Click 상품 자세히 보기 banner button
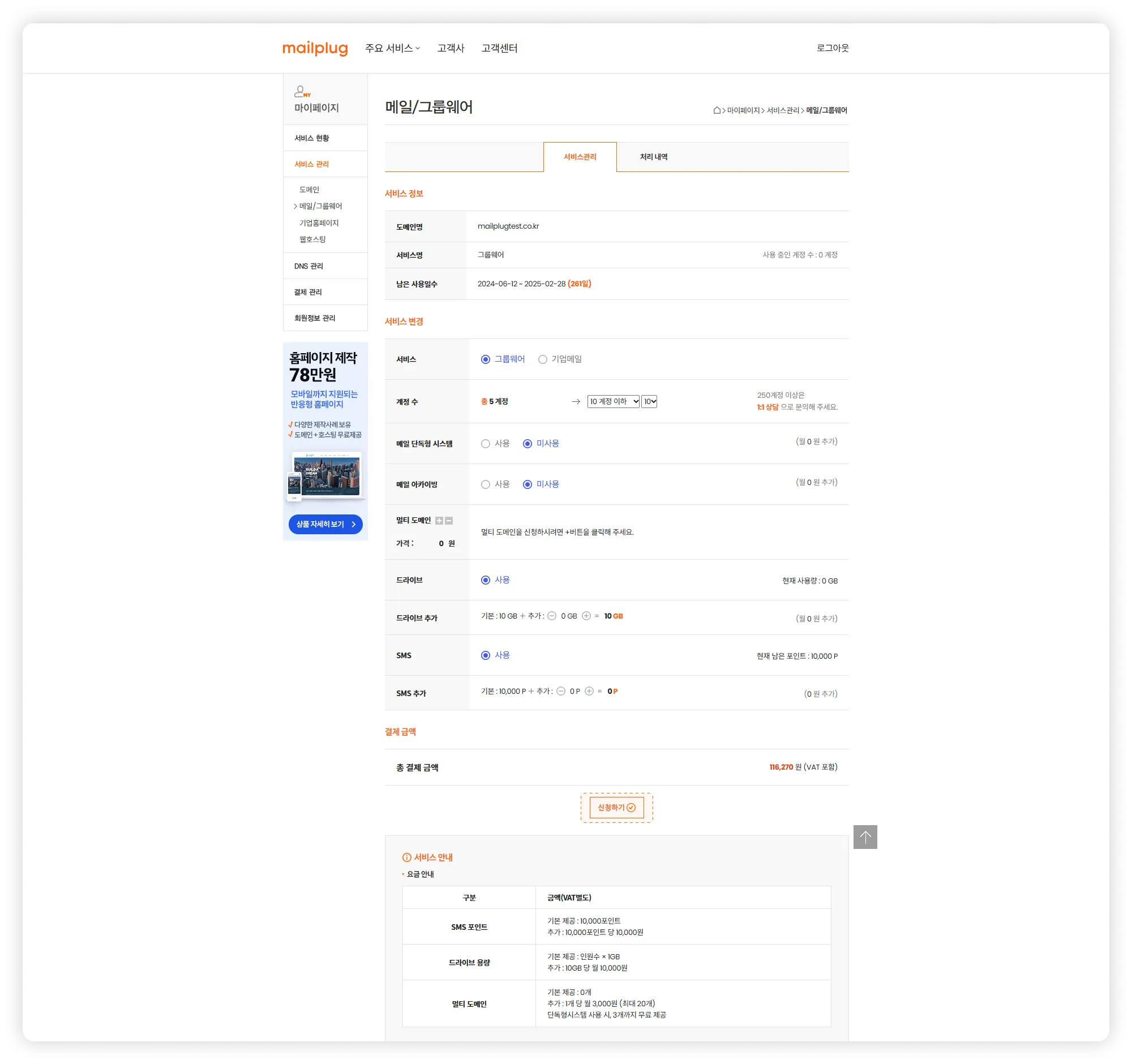1132x1064 pixels. [325, 524]
